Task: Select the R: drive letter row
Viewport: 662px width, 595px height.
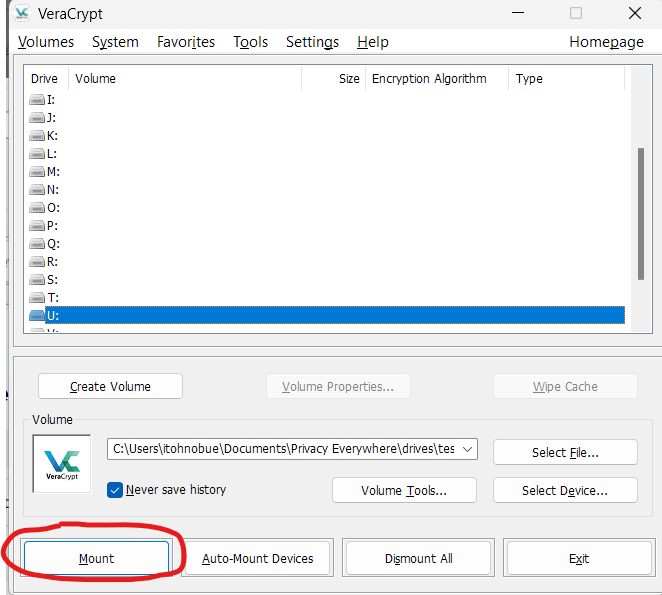Action: pos(327,262)
